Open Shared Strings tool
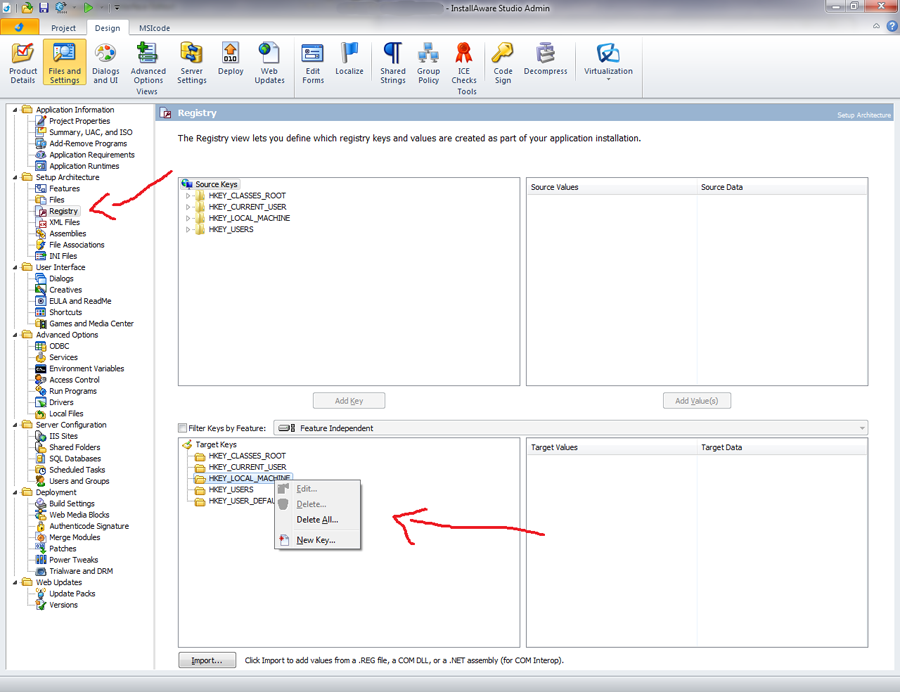The height and width of the screenshot is (692, 900). click(x=393, y=63)
